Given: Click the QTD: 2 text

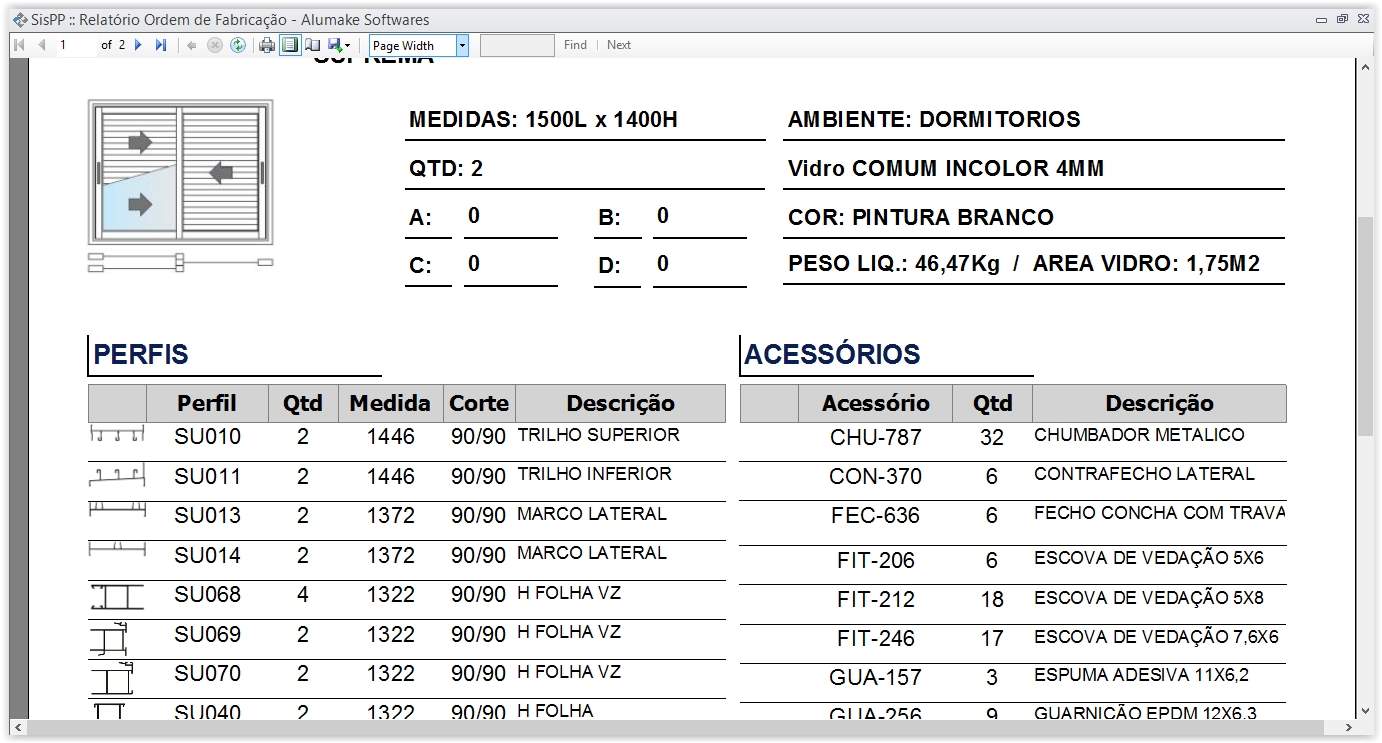Looking at the screenshot, I should (446, 168).
